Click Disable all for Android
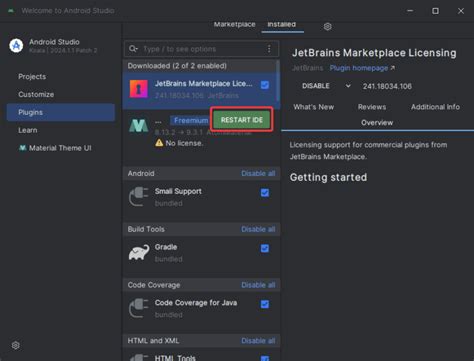Screen dimensions: 474x361 [258, 173]
